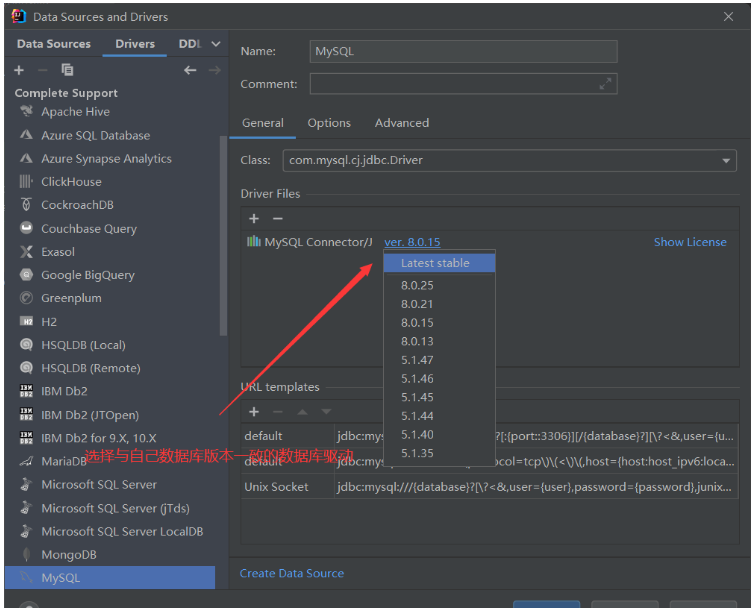Add a driver file with plus icon
The height and width of the screenshot is (608, 755).
[x=254, y=218]
